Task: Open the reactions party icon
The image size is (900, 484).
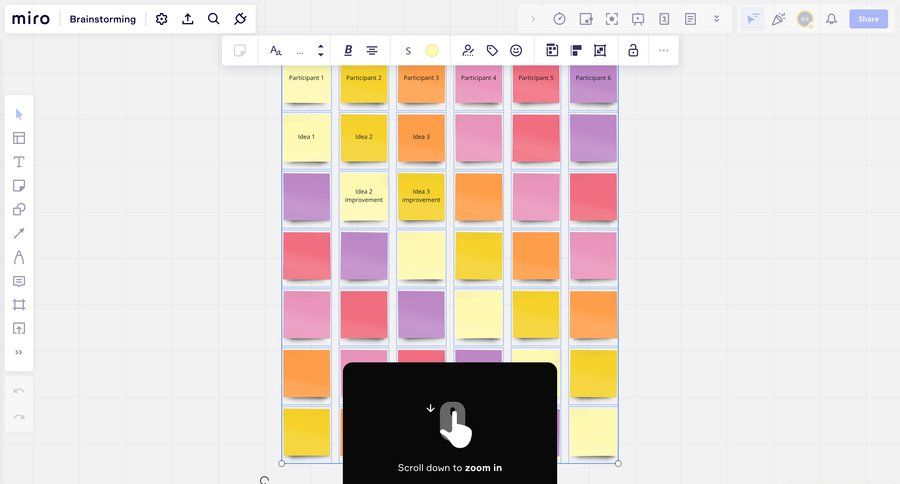Action: (x=778, y=19)
